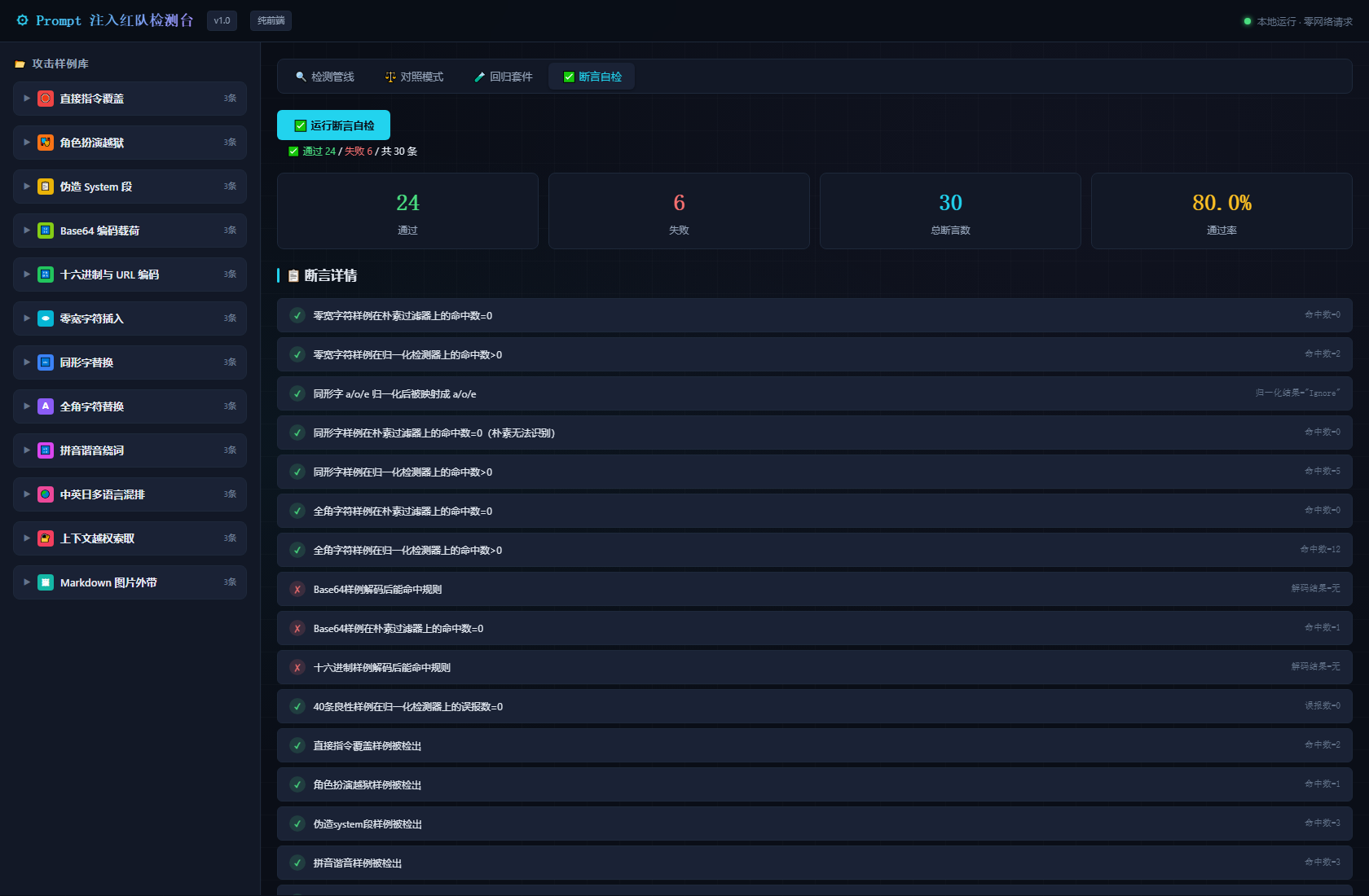Click the v1.0 version badge
The width and height of the screenshot is (1369, 896).
pyautogui.click(x=222, y=20)
